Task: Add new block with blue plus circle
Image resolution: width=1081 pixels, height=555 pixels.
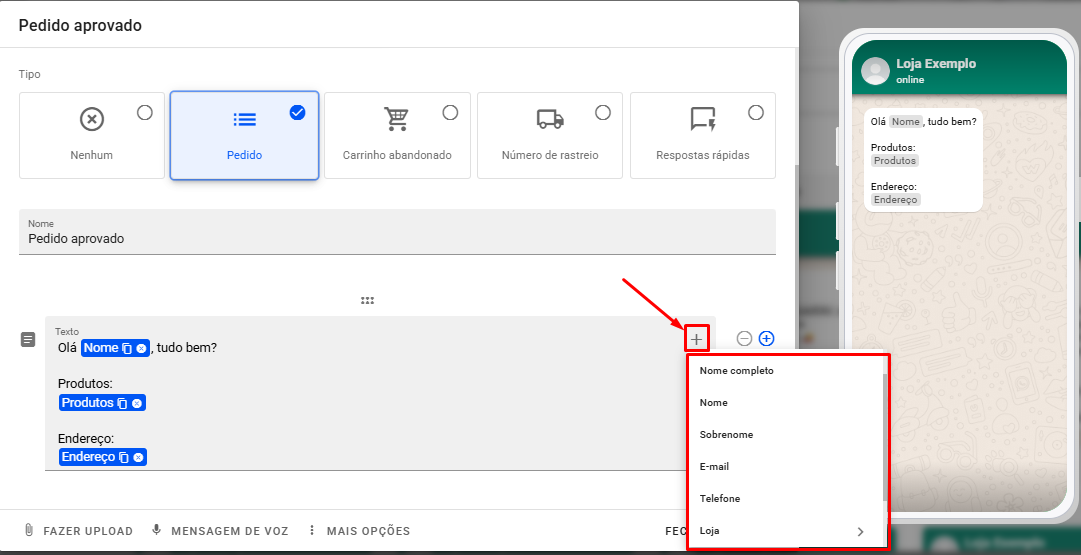Action: tap(766, 339)
